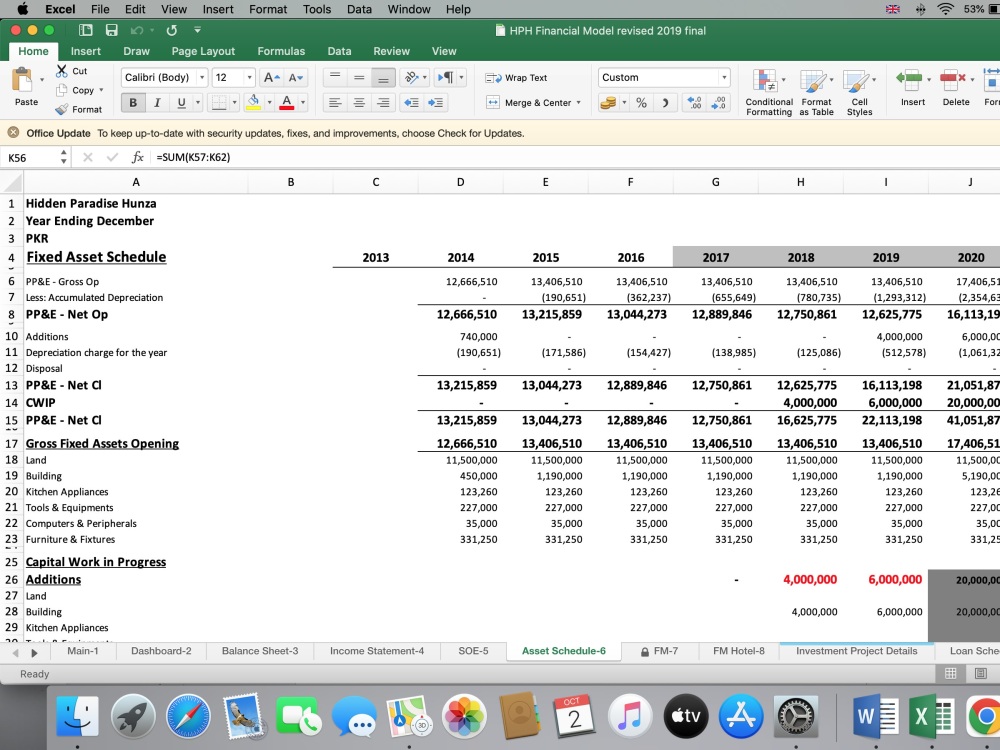Toggle Italic formatting button

[157, 102]
